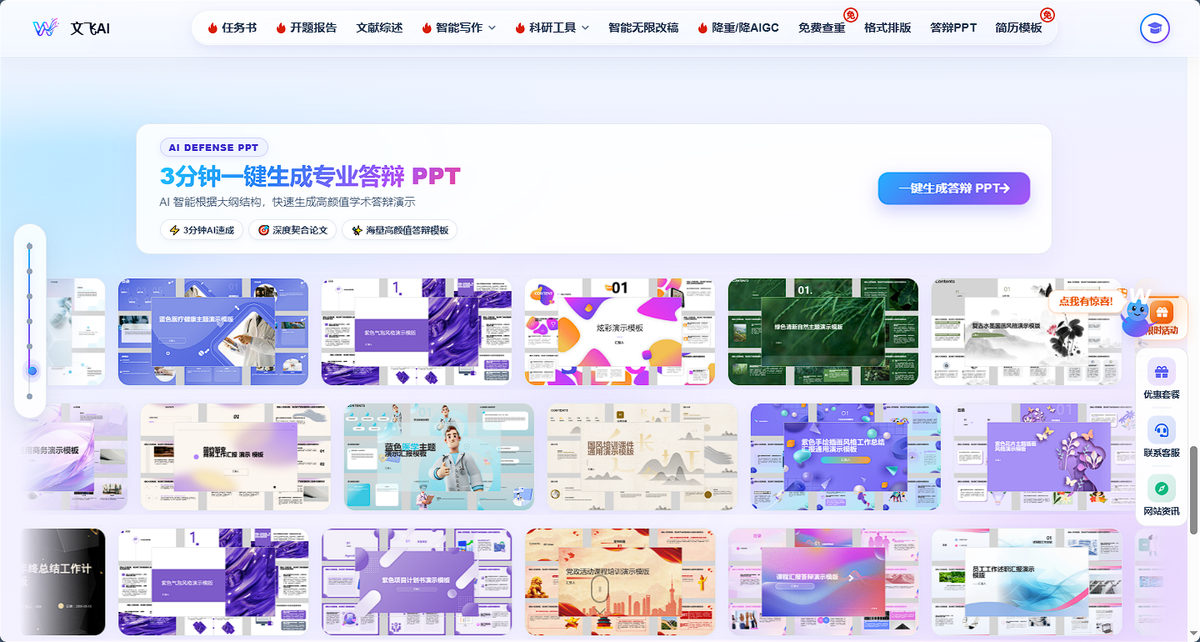The image size is (1200, 642).
Task: Click the 优惠套餐 gift icon
Action: [x=1161, y=372]
